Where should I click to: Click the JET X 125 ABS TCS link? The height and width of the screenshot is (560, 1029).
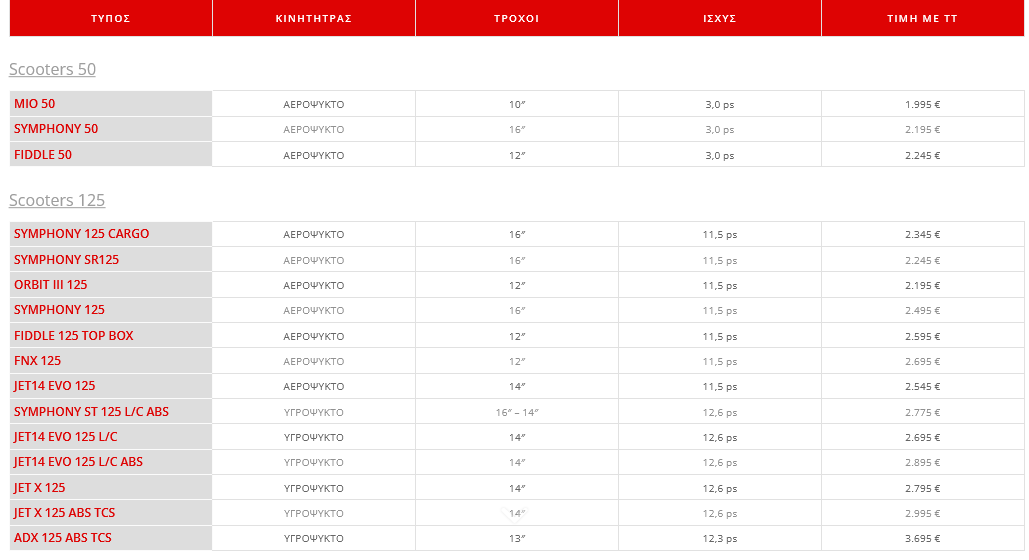64,513
